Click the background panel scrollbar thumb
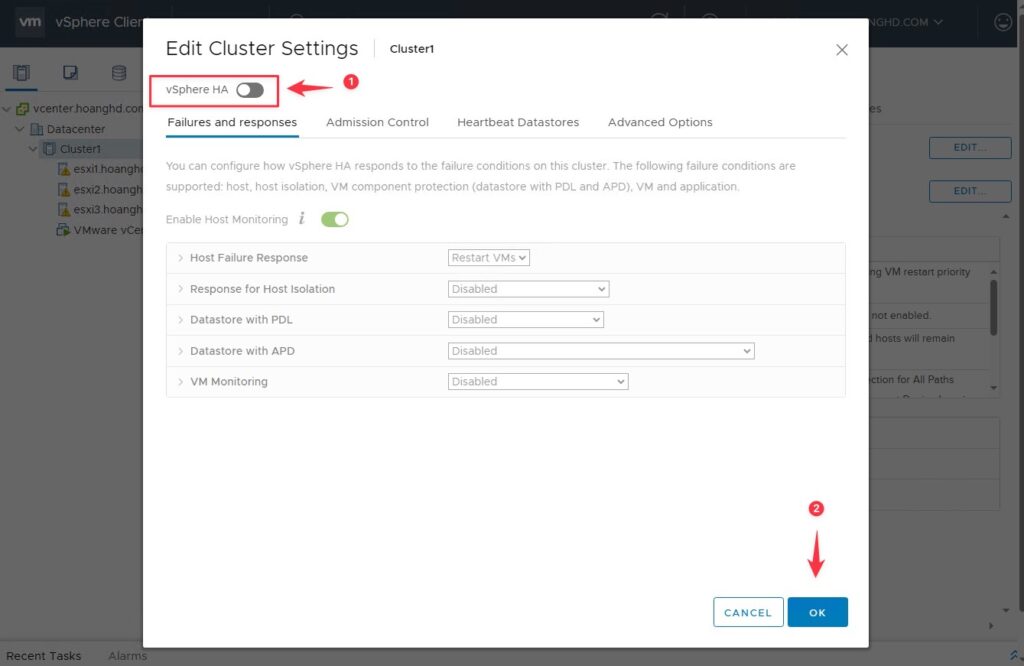The width and height of the screenshot is (1024, 666). 993,308
